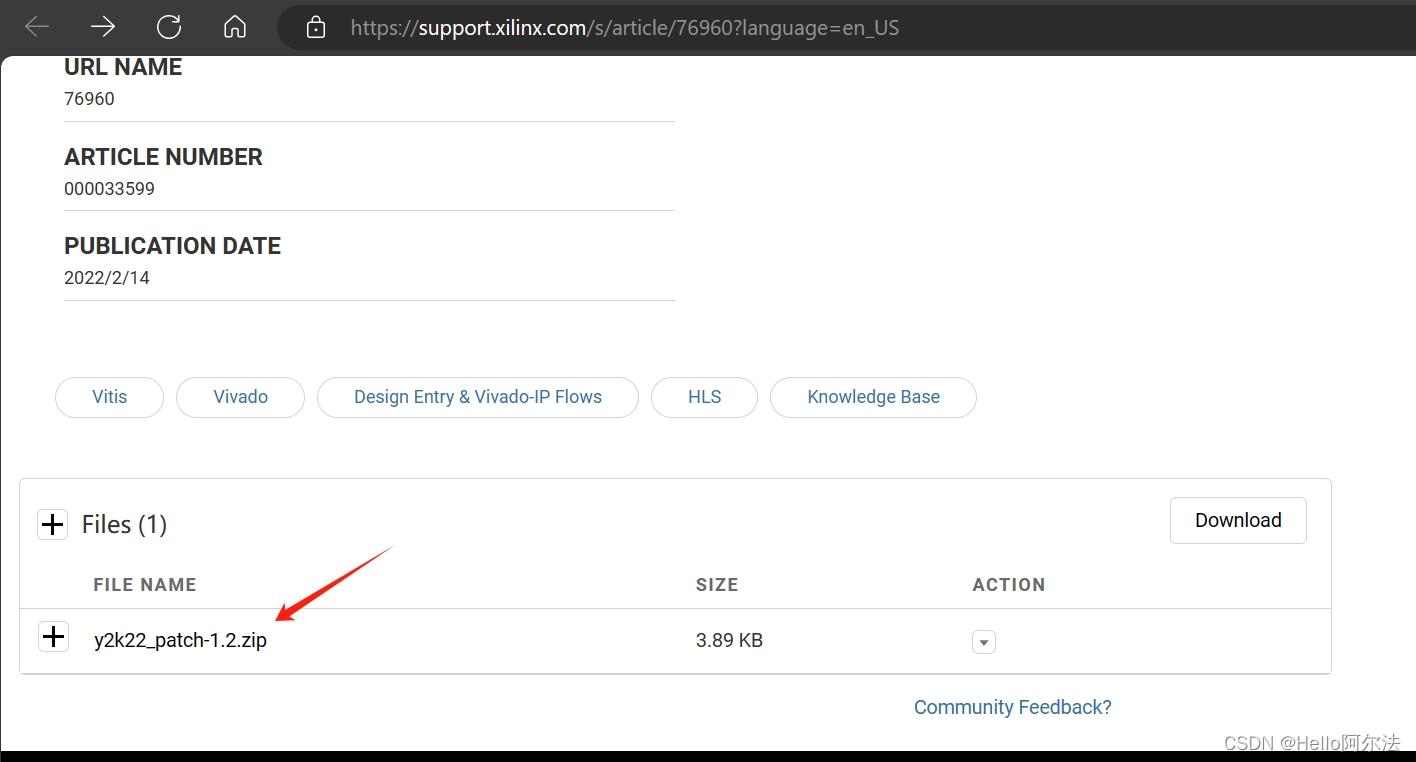Select the URL name value 76960
This screenshot has width=1416, height=762.
click(x=90, y=99)
